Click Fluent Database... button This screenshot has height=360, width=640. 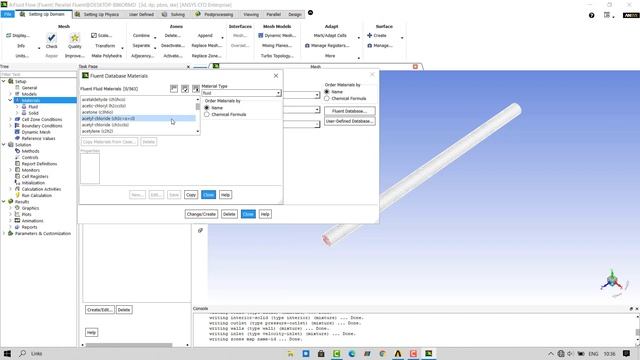click(x=349, y=111)
